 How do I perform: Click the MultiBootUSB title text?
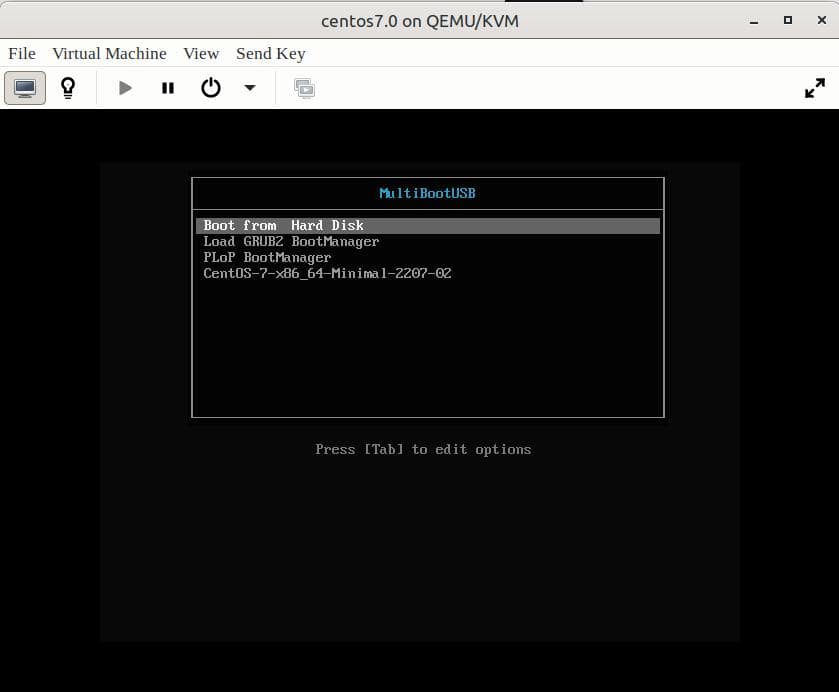coord(428,193)
